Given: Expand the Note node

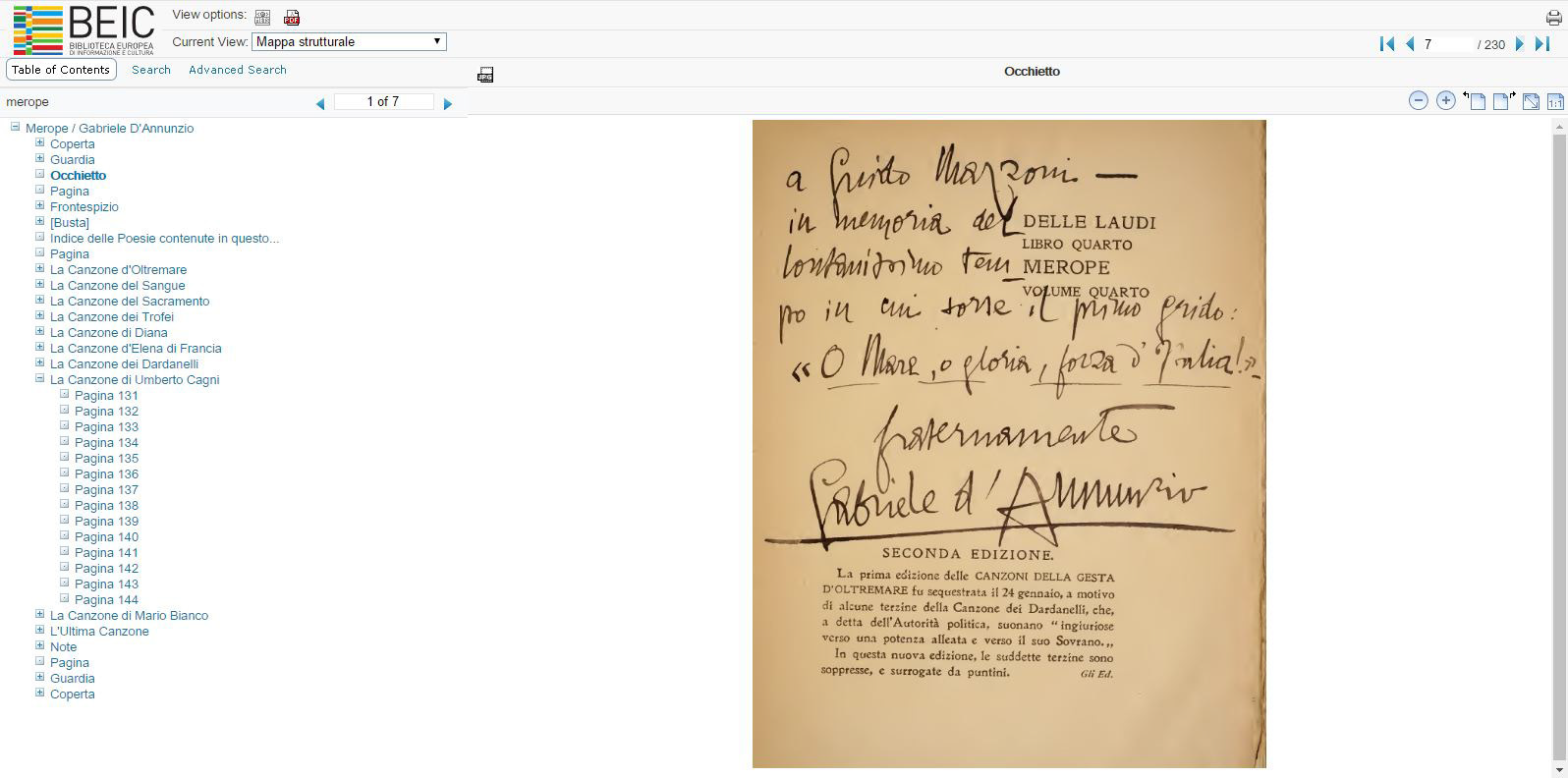Looking at the screenshot, I should coord(40,645).
